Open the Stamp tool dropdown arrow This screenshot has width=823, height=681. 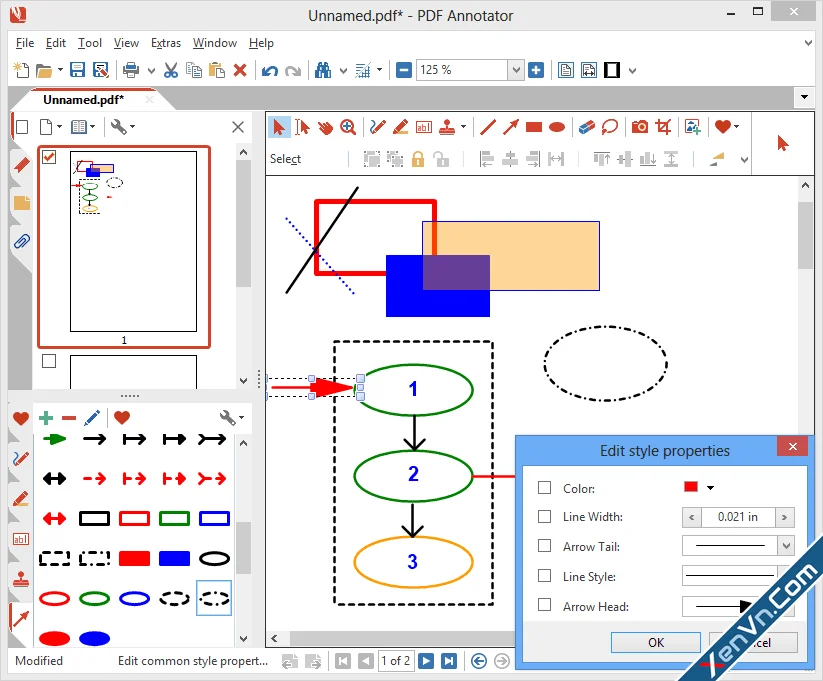pos(463,127)
